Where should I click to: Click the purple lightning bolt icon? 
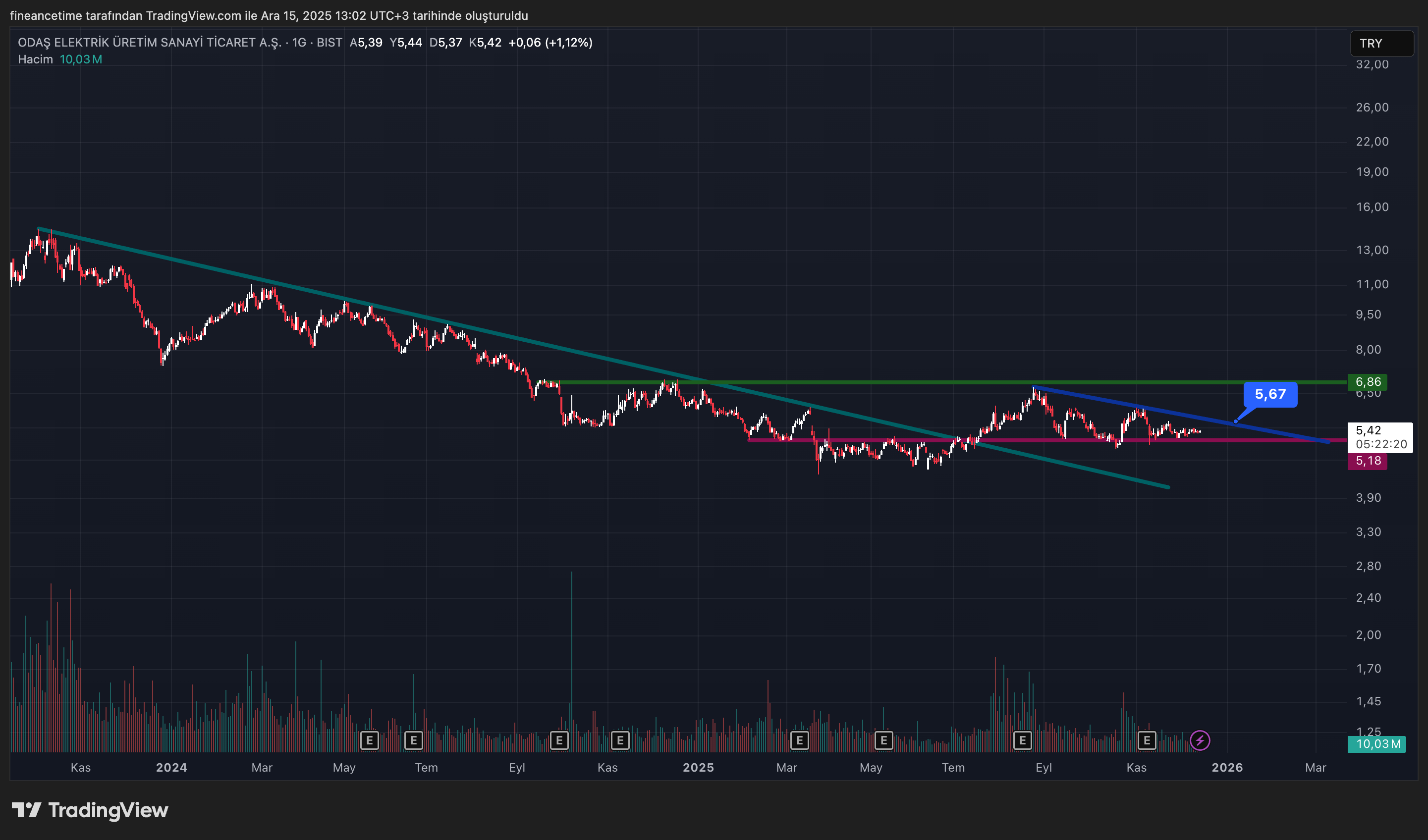1200,740
